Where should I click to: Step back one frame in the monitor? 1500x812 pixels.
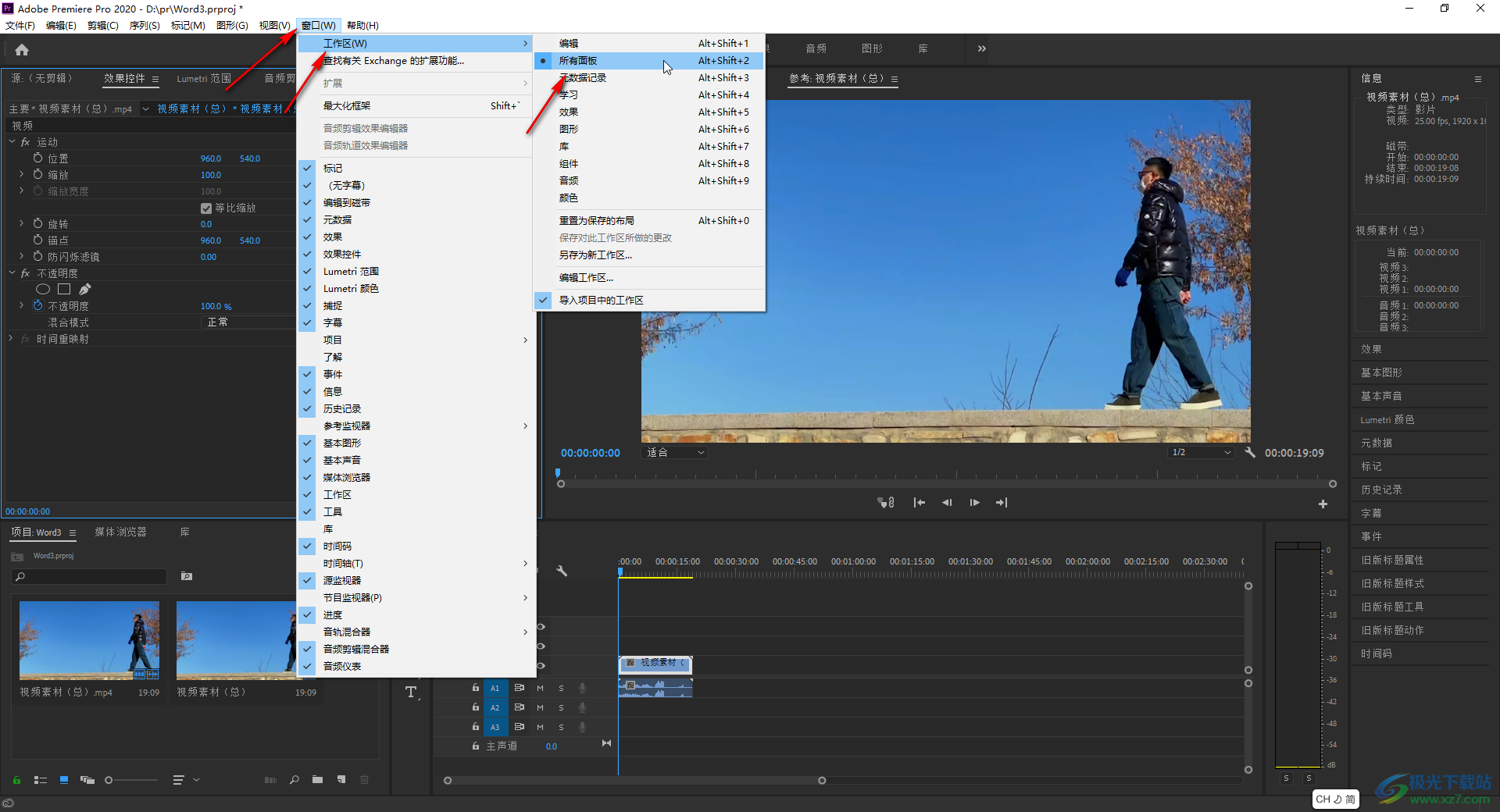pos(947,503)
